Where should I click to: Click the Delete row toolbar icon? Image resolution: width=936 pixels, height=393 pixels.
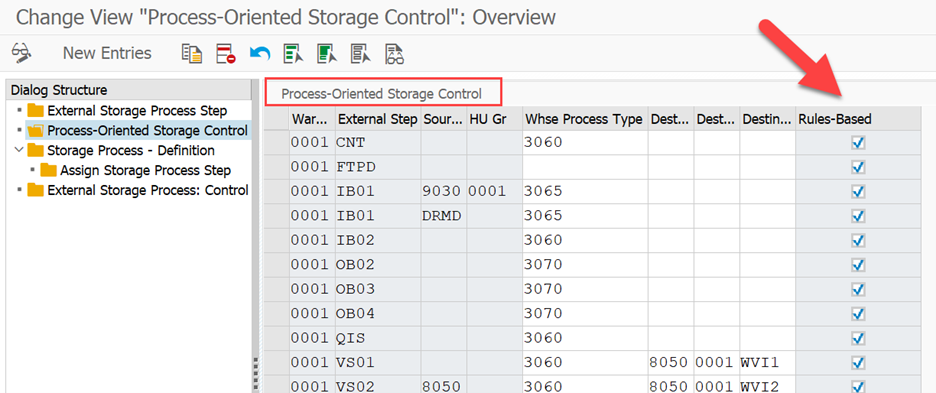tap(226, 53)
